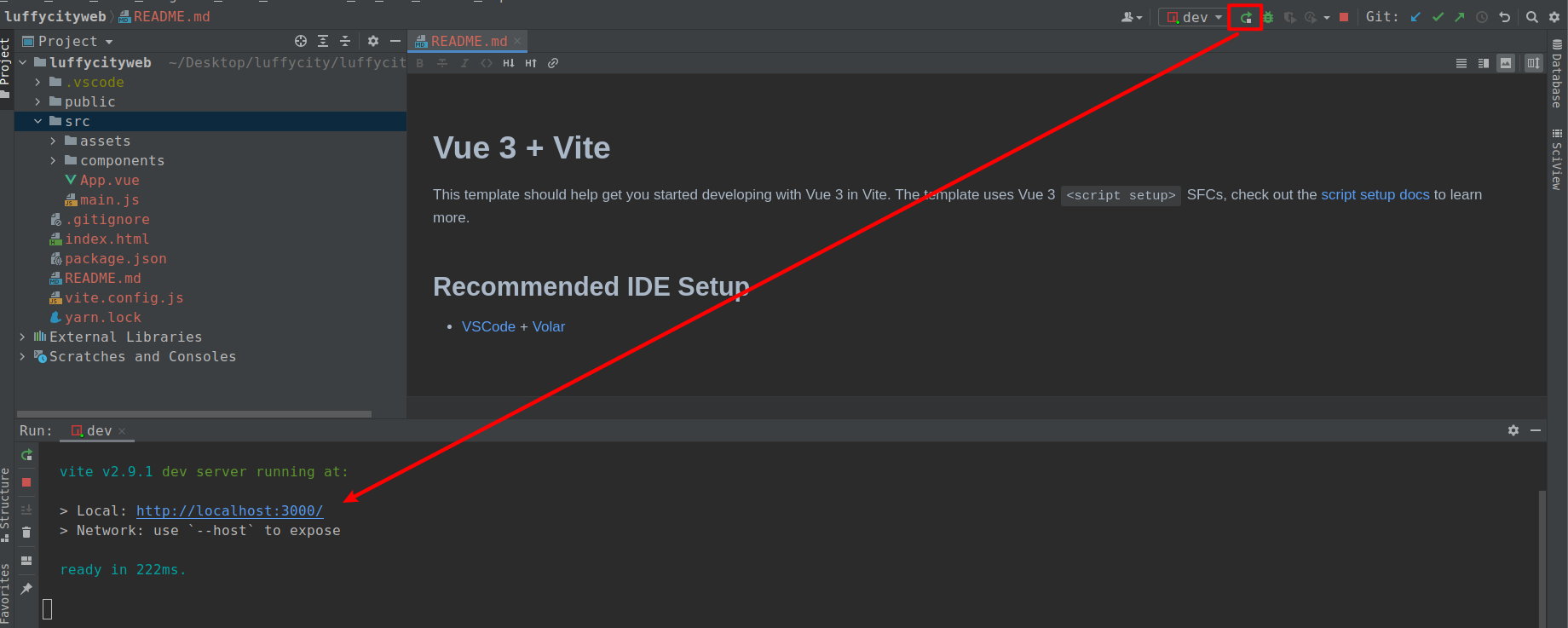The image size is (1568, 628).
Task: Collapse luffycityweb root folder
Action: click(x=22, y=63)
